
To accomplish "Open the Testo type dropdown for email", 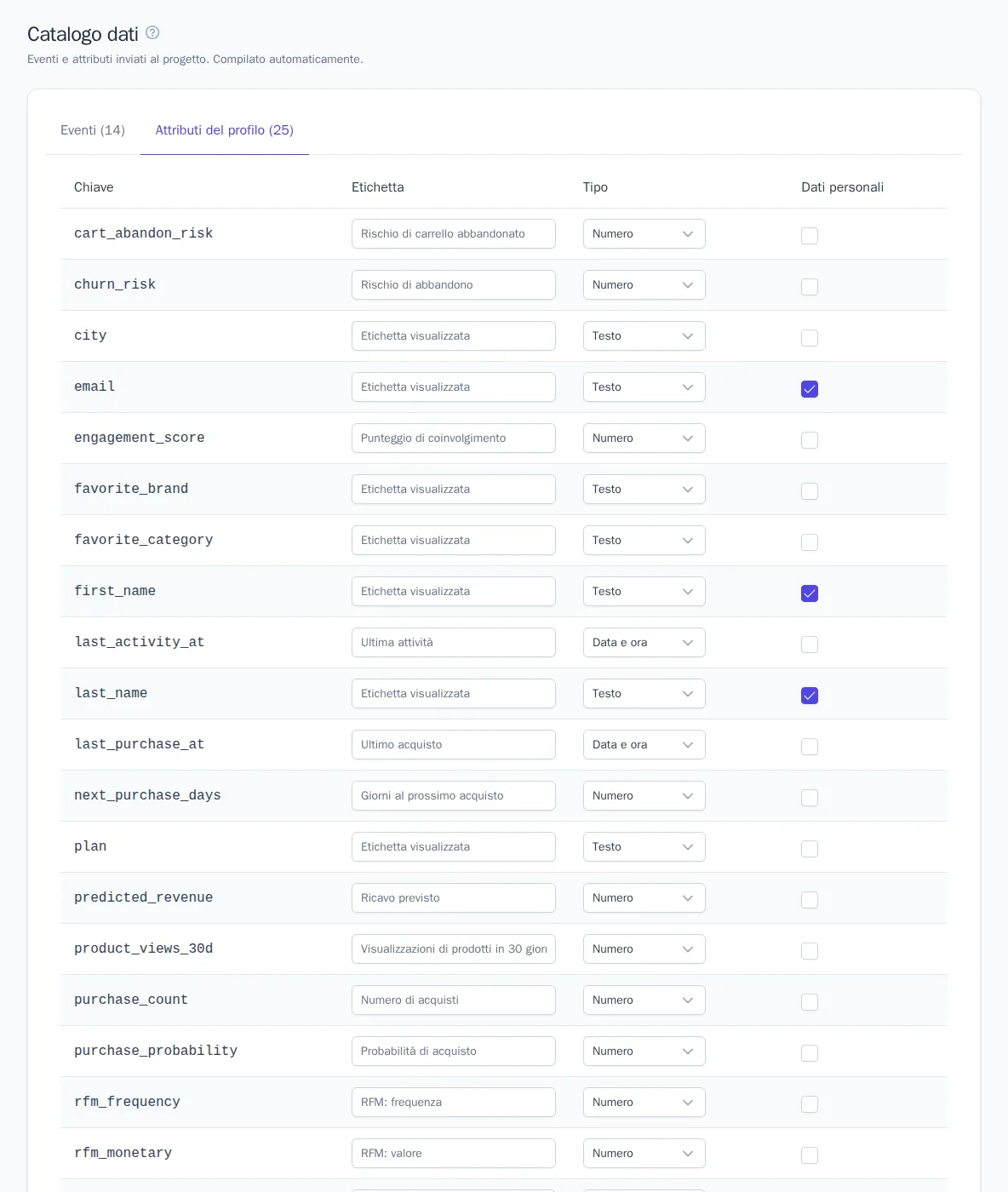I will pyautogui.click(x=644, y=387).
